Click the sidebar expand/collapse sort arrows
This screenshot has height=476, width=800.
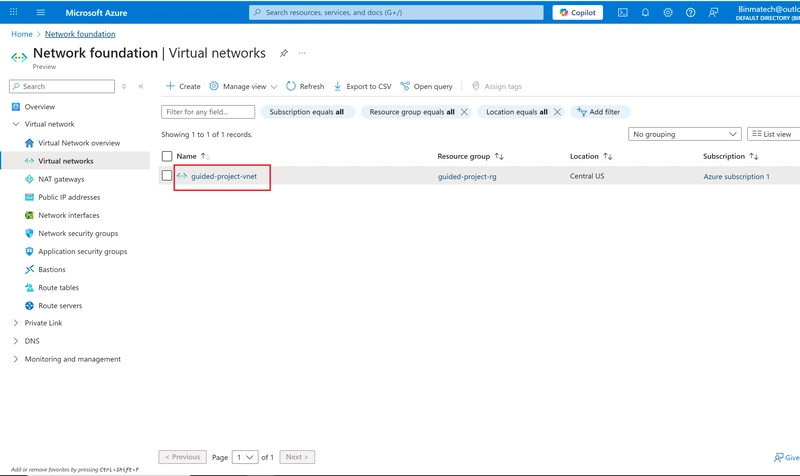[x=124, y=86]
